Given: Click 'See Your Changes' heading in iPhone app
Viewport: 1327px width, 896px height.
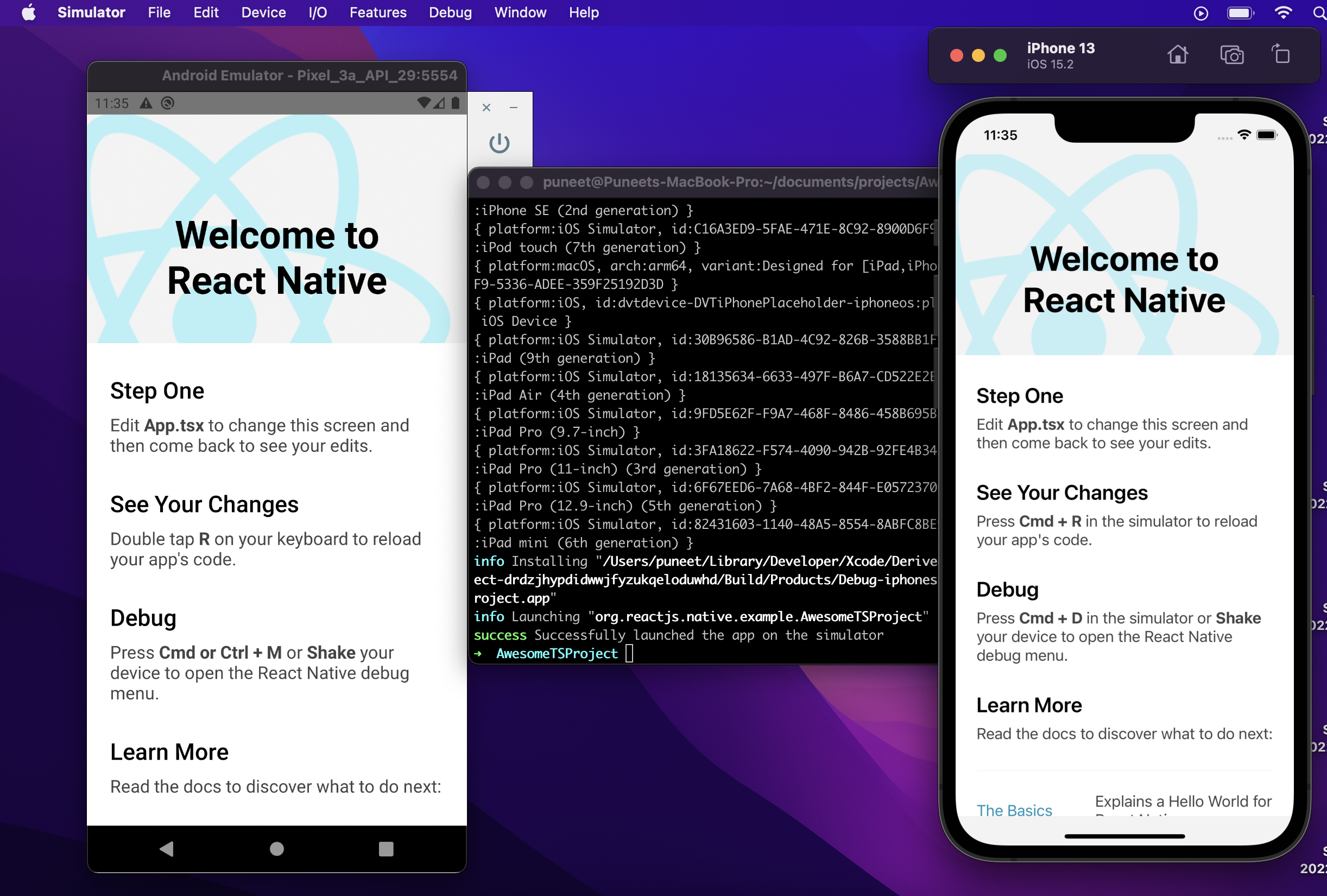Looking at the screenshot, I should pyautogui.click(x=1062, y=493).
